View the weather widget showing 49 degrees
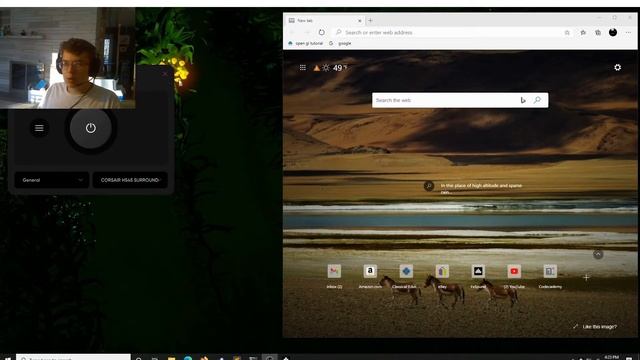This screenshot has height=360, width=640. click(x=330, y=68)
